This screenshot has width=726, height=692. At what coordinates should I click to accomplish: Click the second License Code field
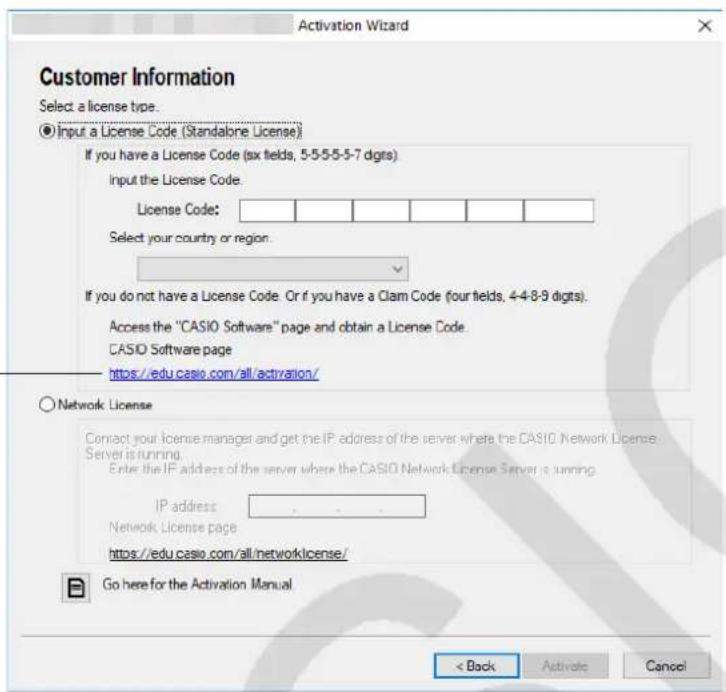(x=324, y=211)
